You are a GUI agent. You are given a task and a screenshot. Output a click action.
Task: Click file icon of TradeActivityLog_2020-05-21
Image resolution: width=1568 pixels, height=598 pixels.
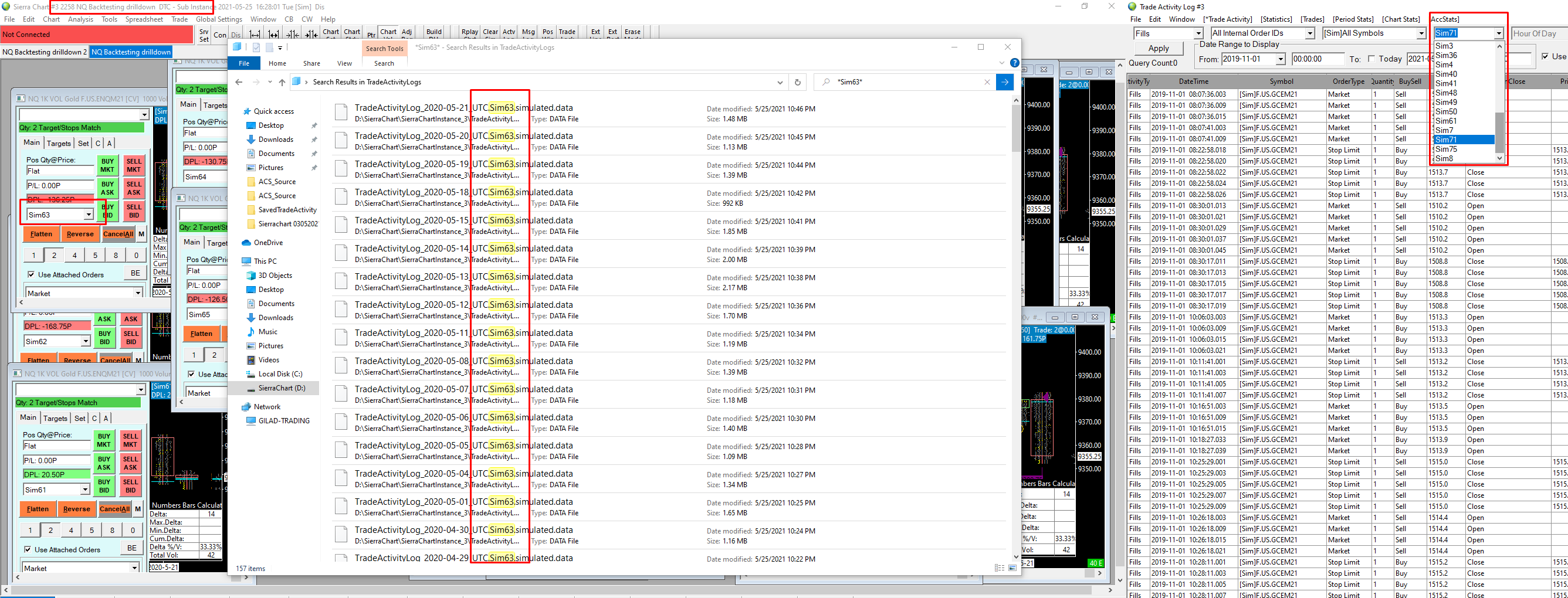point(341,113)
